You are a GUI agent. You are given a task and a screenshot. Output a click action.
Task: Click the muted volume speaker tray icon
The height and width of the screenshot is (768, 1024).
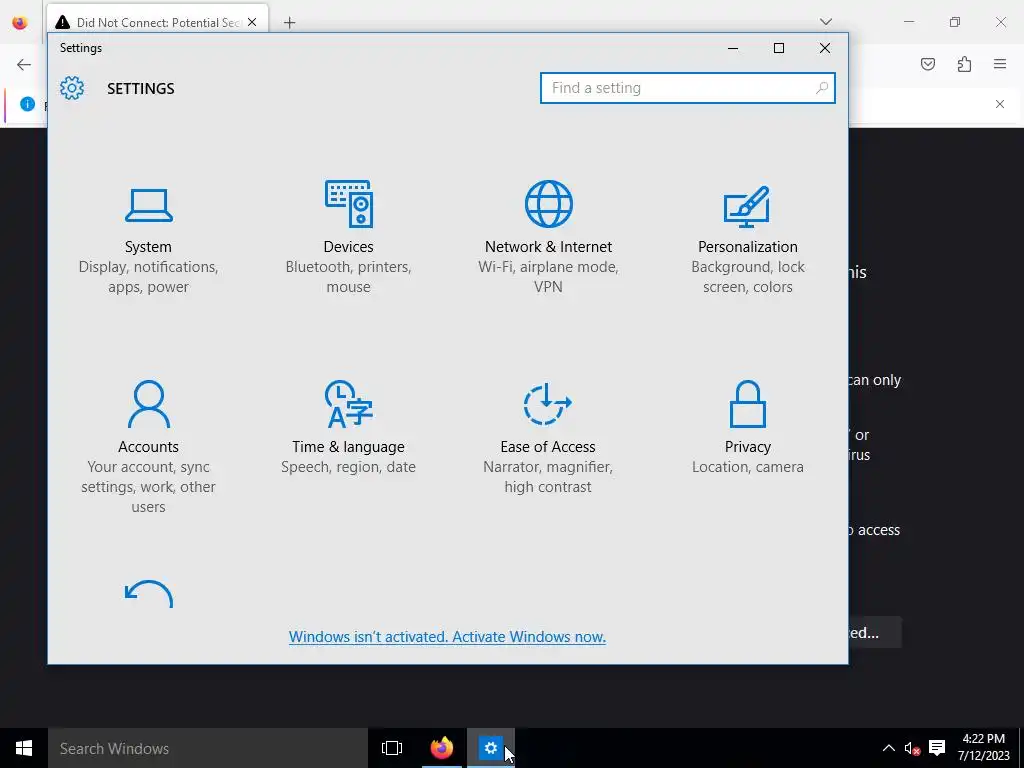coord(912,748)
